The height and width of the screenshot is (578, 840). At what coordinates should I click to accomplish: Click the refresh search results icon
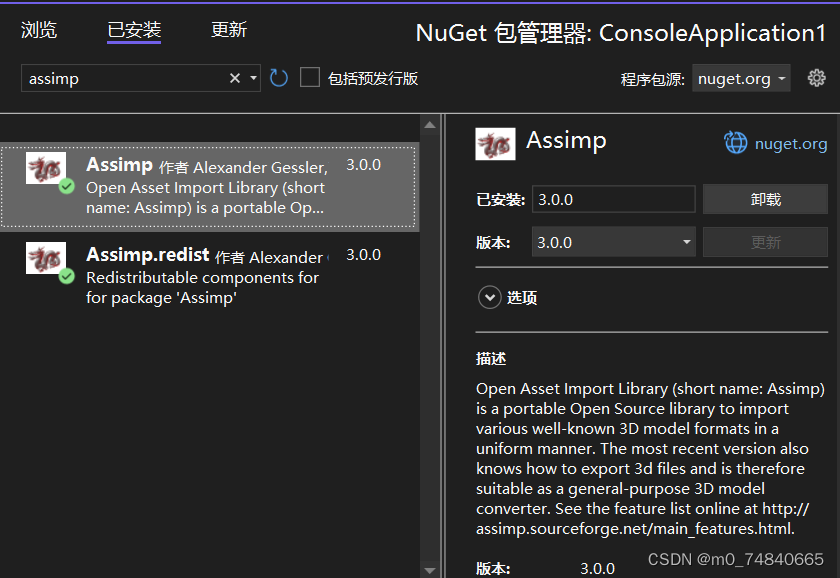click(278, 77)
